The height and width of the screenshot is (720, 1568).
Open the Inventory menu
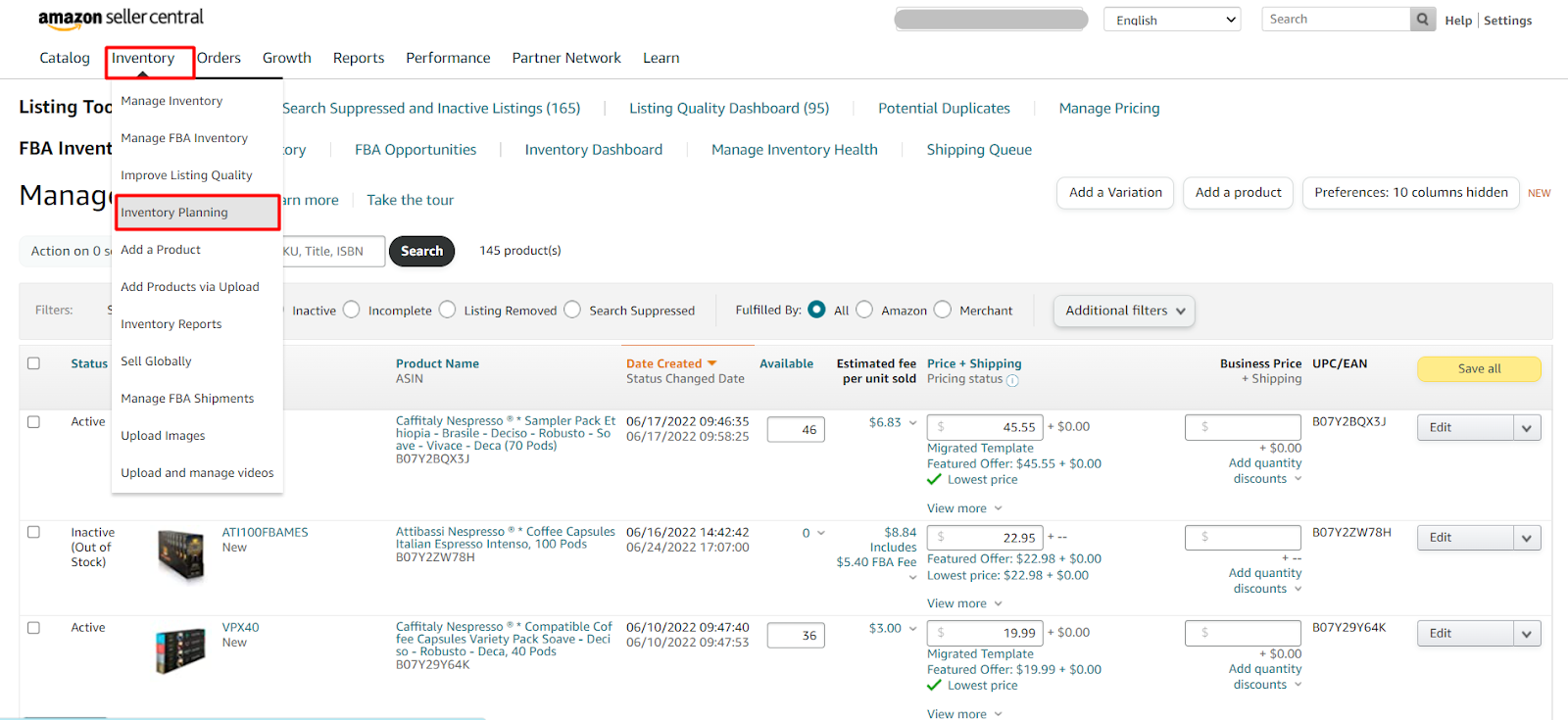[x=143, y=58]
